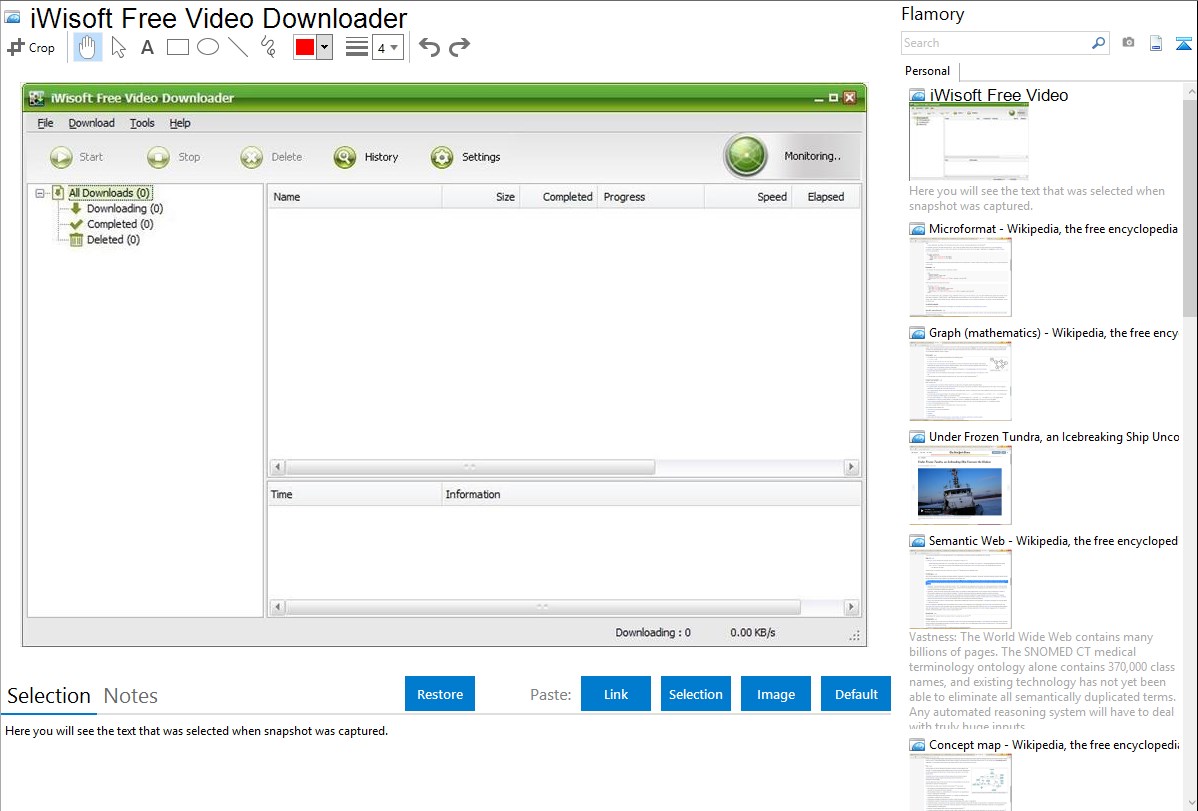1198x811 pixels.
Task: Open Concept map Wikipedia snapshot title
Action: click(x=1054, y=744)
